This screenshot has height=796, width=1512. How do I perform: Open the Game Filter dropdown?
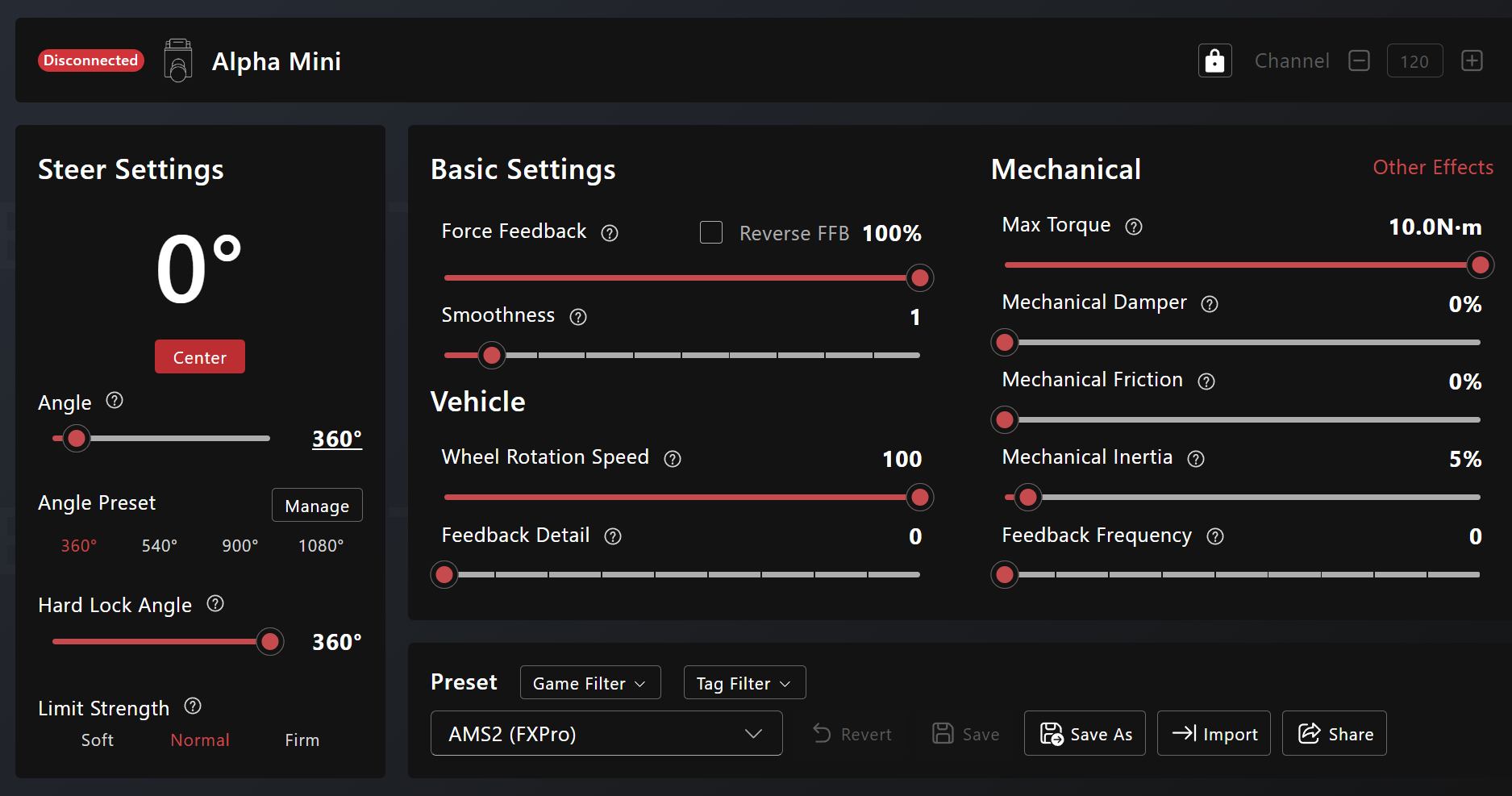[x=590, y=682]
